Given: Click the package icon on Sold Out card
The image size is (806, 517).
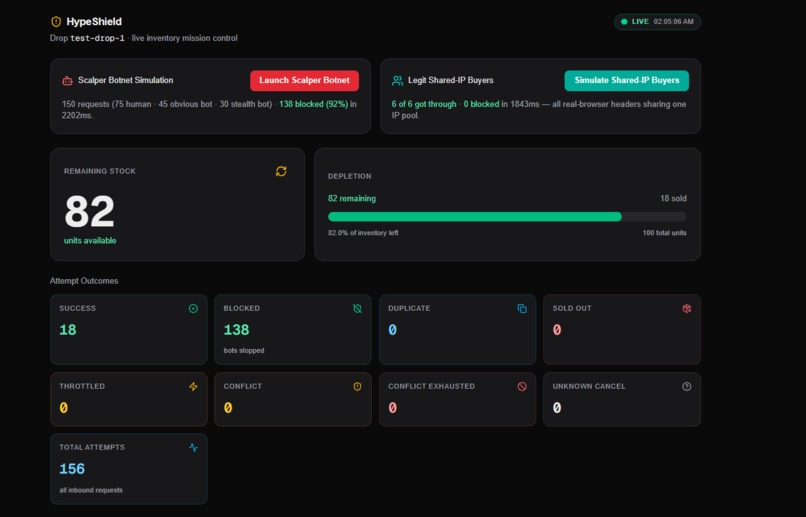Looking at the screenshot, I should pos(686,308).
